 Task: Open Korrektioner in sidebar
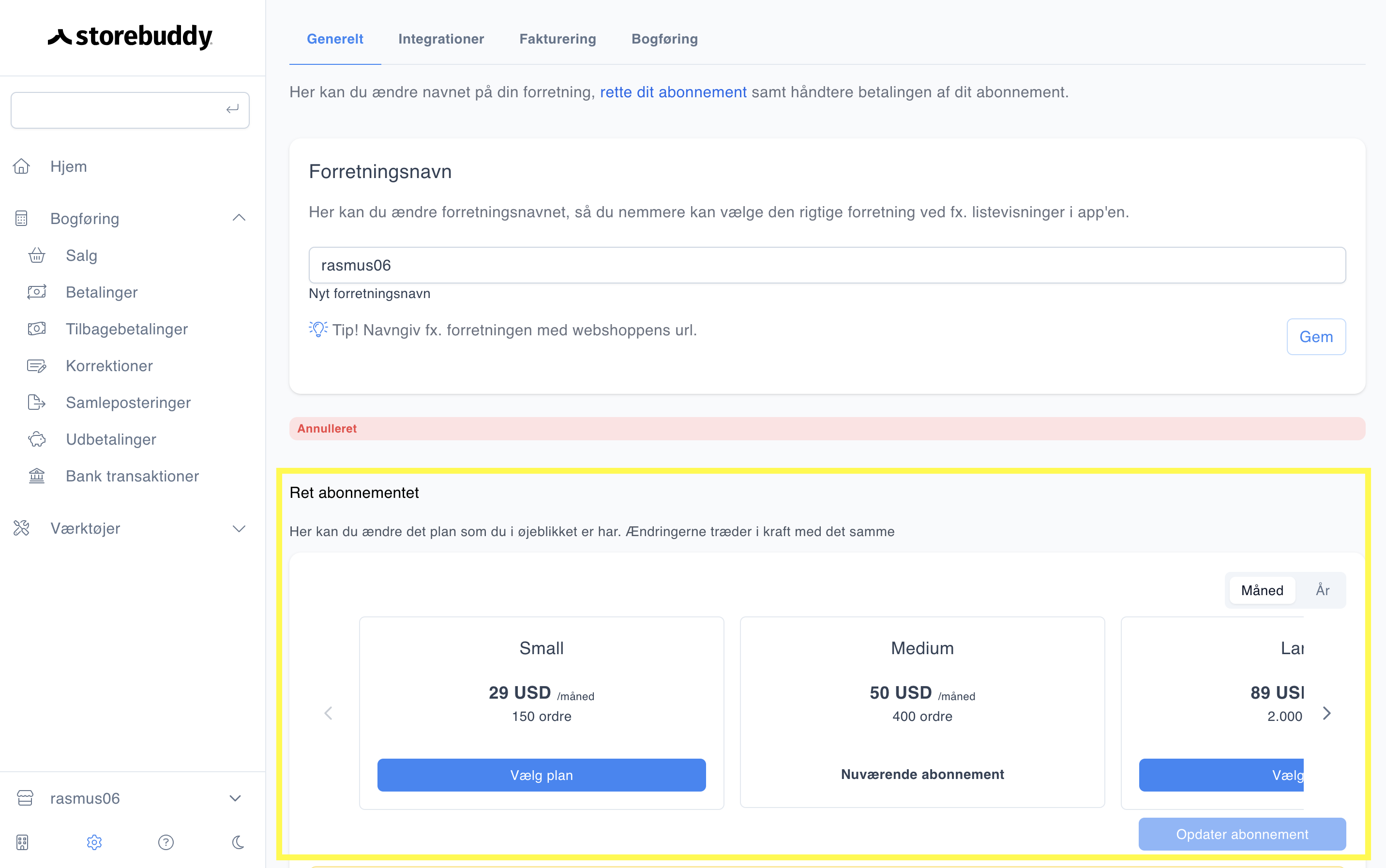point(109,366)
